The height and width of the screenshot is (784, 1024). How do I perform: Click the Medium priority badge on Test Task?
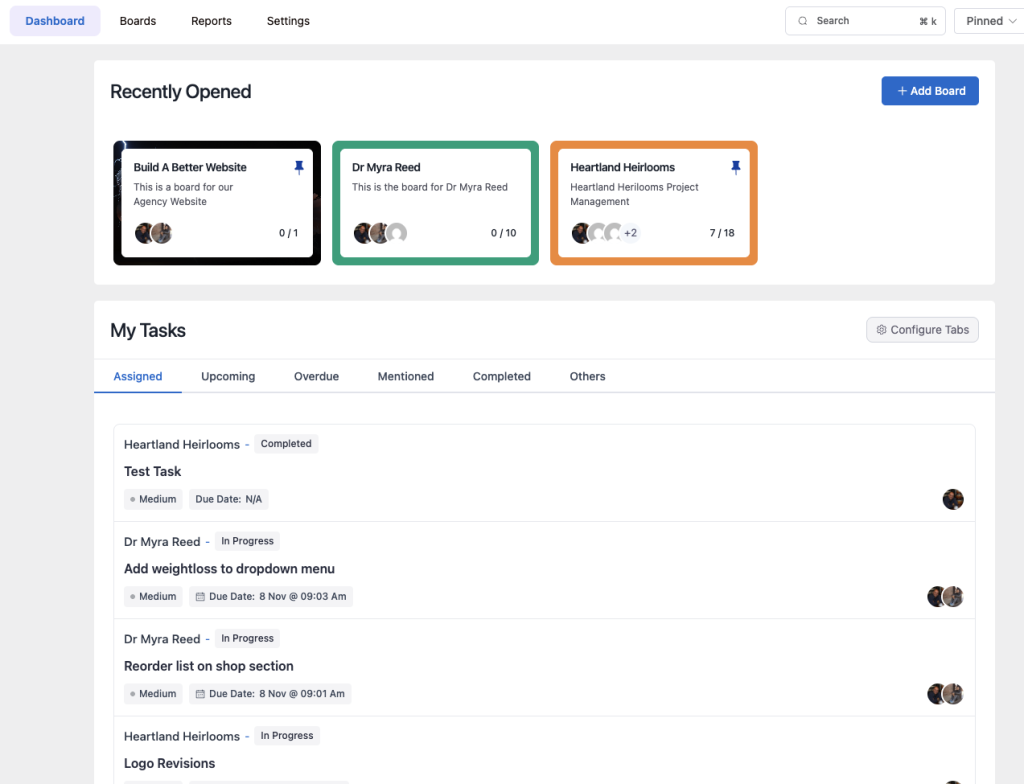point(153,499)
